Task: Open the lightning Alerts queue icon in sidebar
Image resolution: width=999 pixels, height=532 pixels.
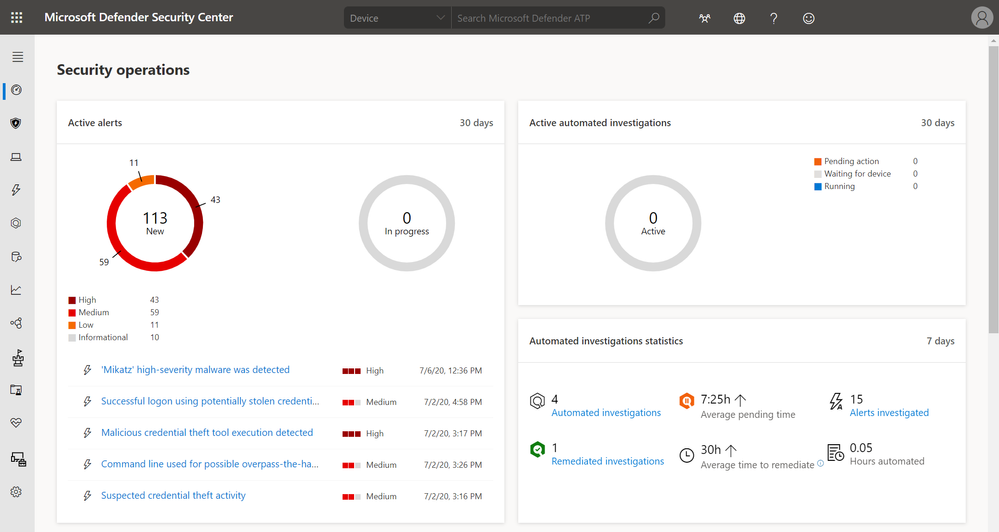Action: coord(17,190)
